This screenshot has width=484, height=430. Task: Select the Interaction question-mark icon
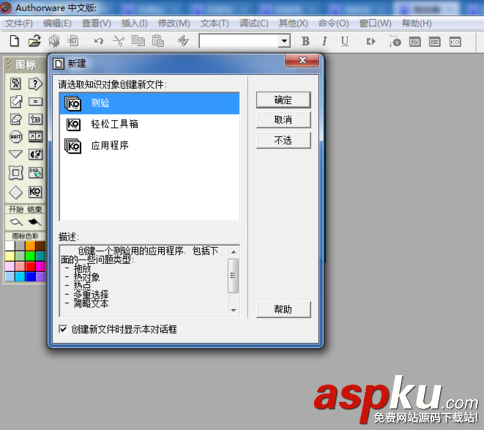35,83
